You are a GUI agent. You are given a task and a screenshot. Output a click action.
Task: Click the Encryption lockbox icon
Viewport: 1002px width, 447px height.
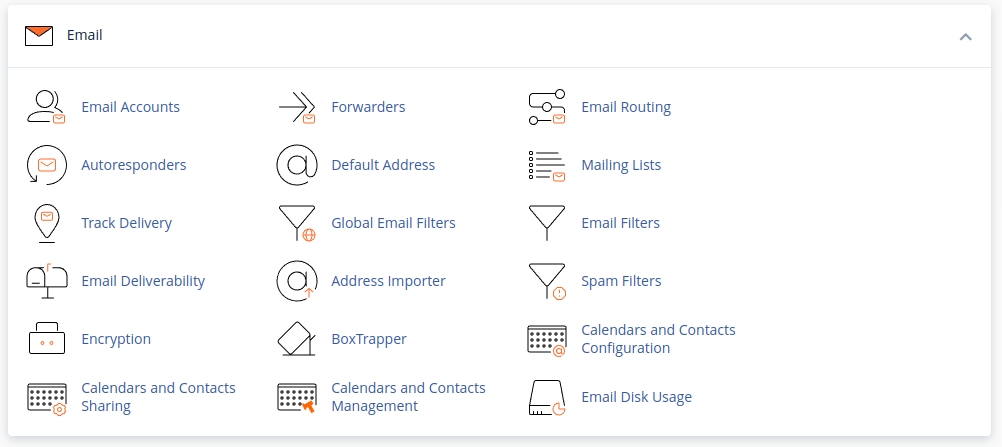(x=46, y=339)
